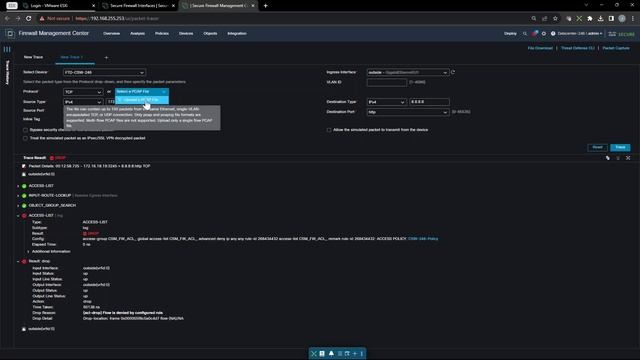The image size is (640, 360).
Task: Select Upload a PCAP File option
Action: pyautogui.click(x=142, y=100)
